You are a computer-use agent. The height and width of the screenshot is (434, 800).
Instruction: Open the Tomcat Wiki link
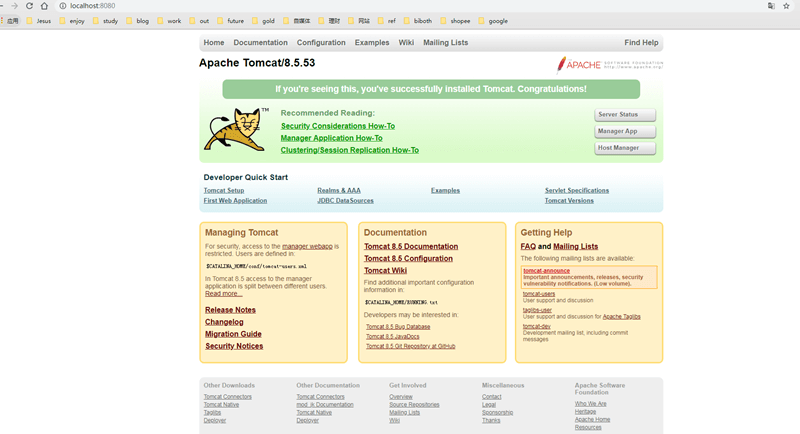pyautogui.click(x=385, y=271)
